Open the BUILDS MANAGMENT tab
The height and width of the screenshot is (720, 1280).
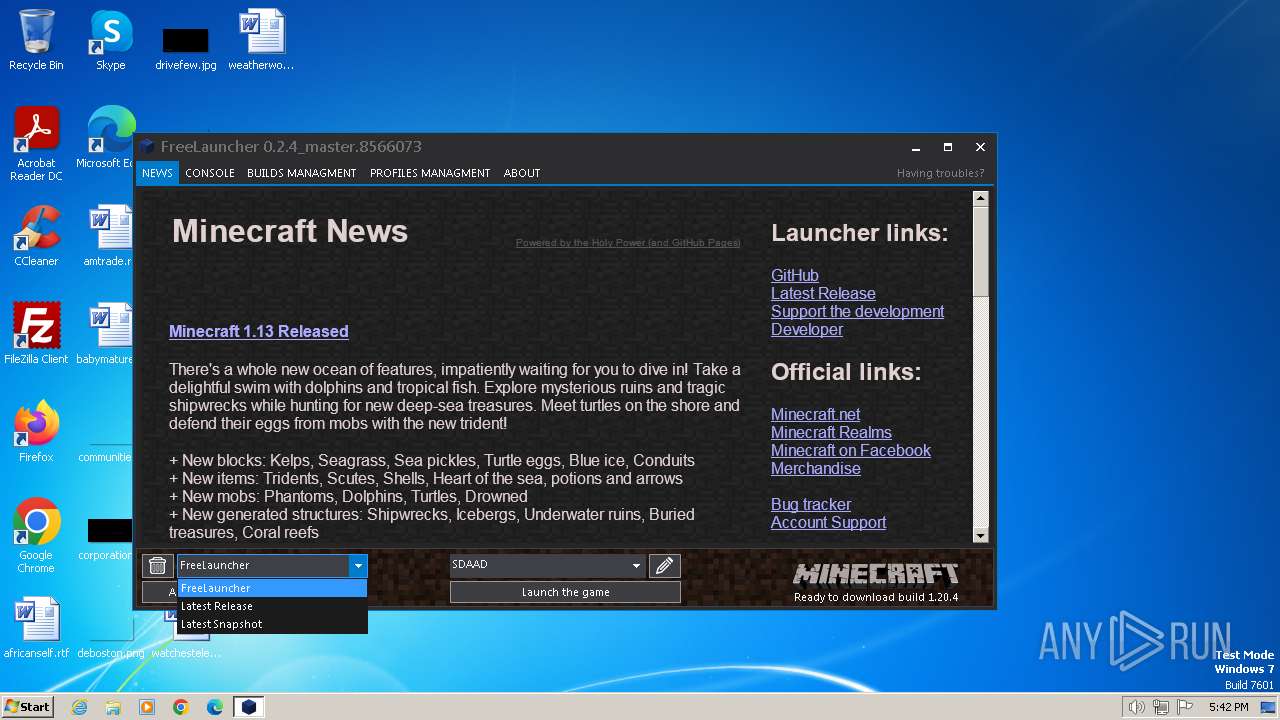click(301, 173)
